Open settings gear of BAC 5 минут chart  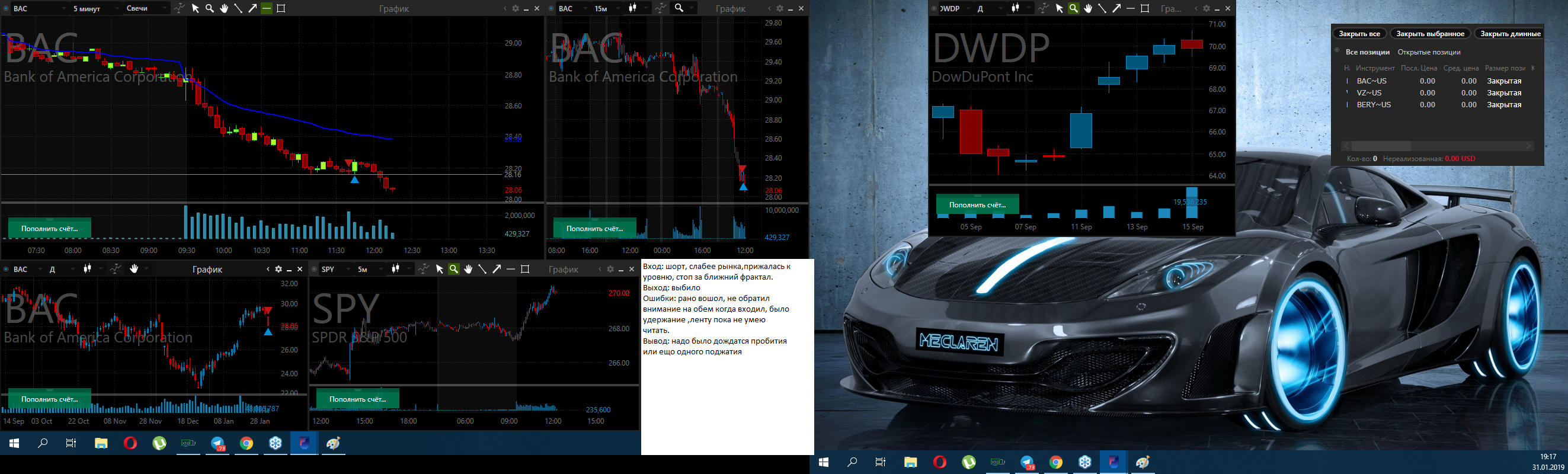(516, 8)
